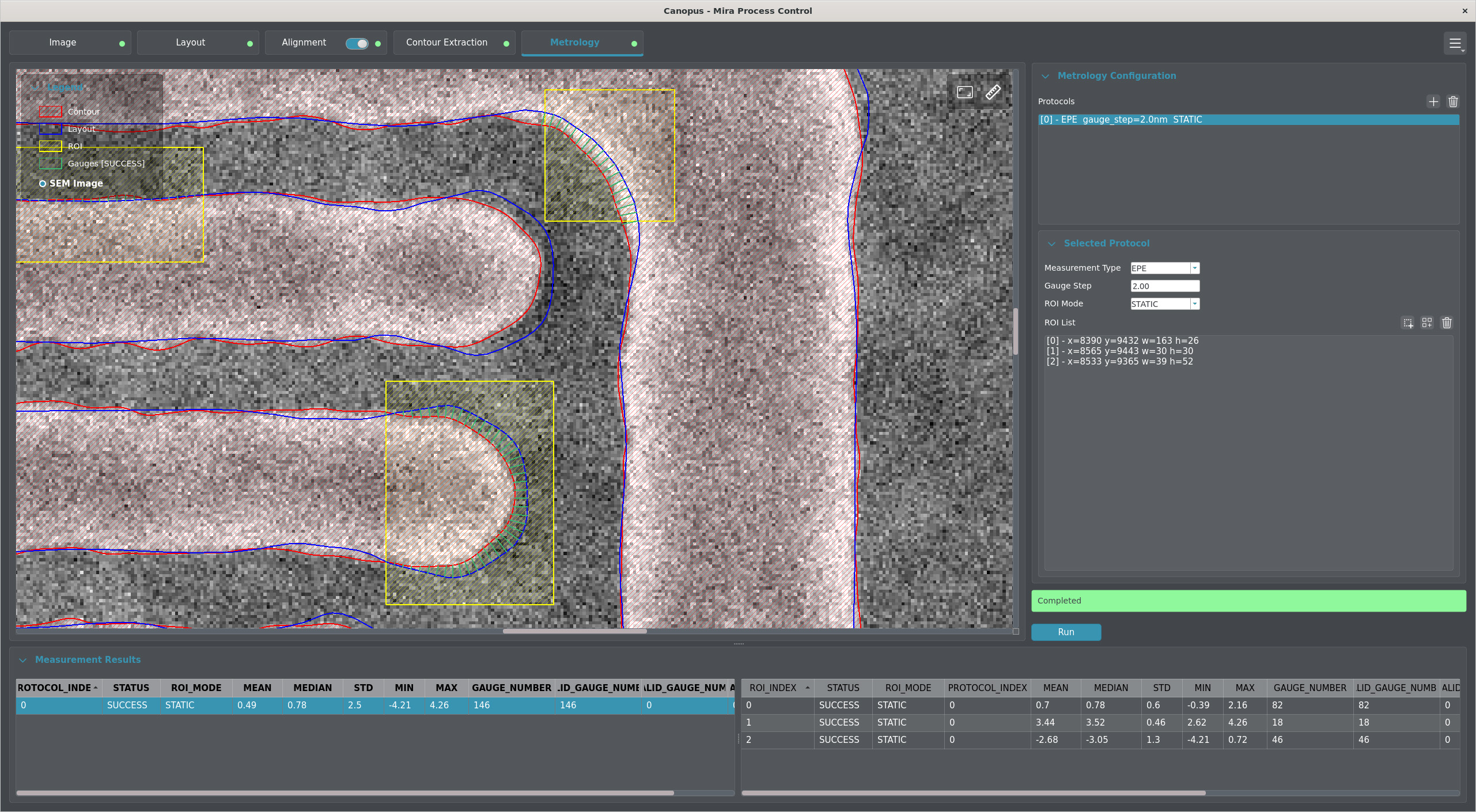Add a new protocol with plus icon
The height and width of the screenshot is (812, 1476).
click(1433, 102)
